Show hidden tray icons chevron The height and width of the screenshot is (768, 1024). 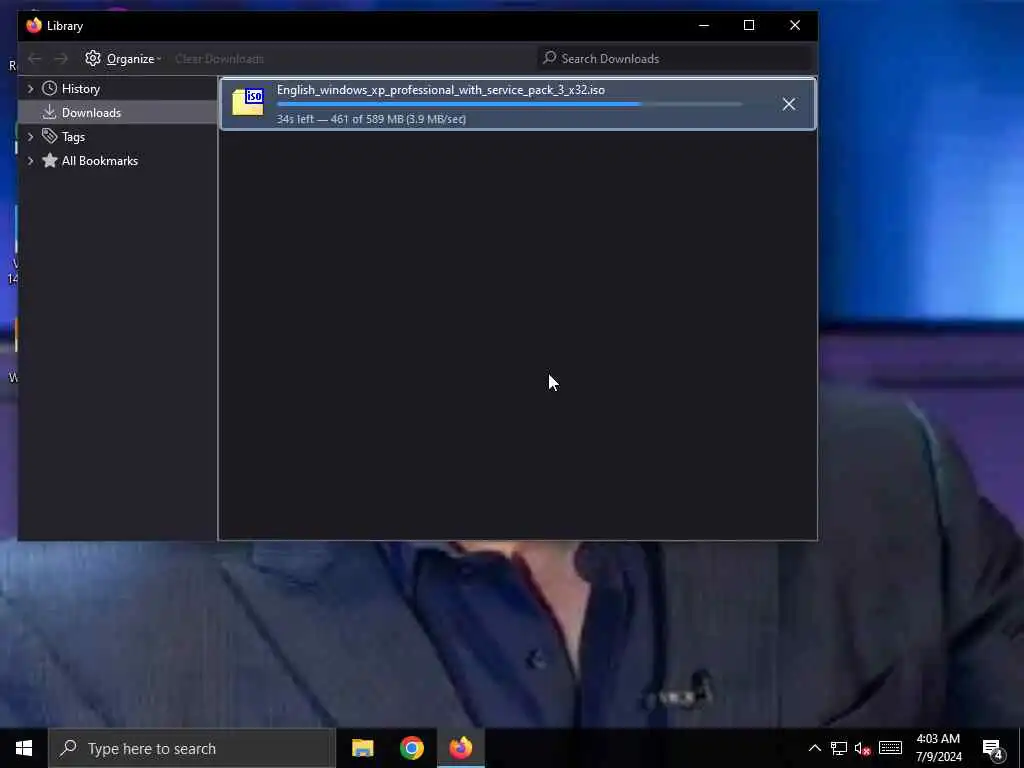click(x=814, y=748)
